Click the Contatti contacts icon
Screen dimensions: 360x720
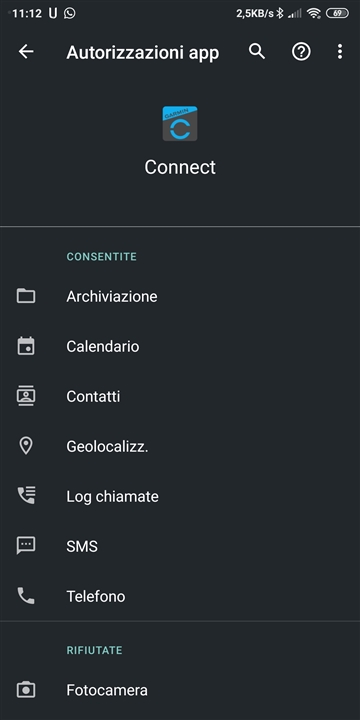[x=26, y=396]
